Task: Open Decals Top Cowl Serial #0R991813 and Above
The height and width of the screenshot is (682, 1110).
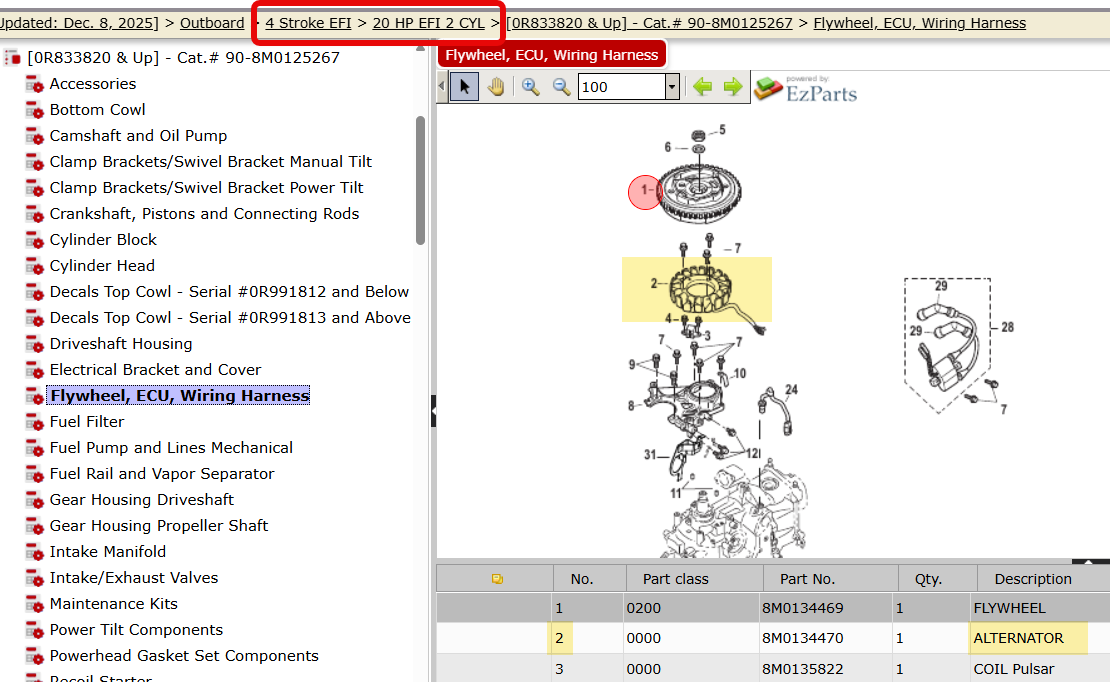Action: pyautogui.click(x=230, y=318)
